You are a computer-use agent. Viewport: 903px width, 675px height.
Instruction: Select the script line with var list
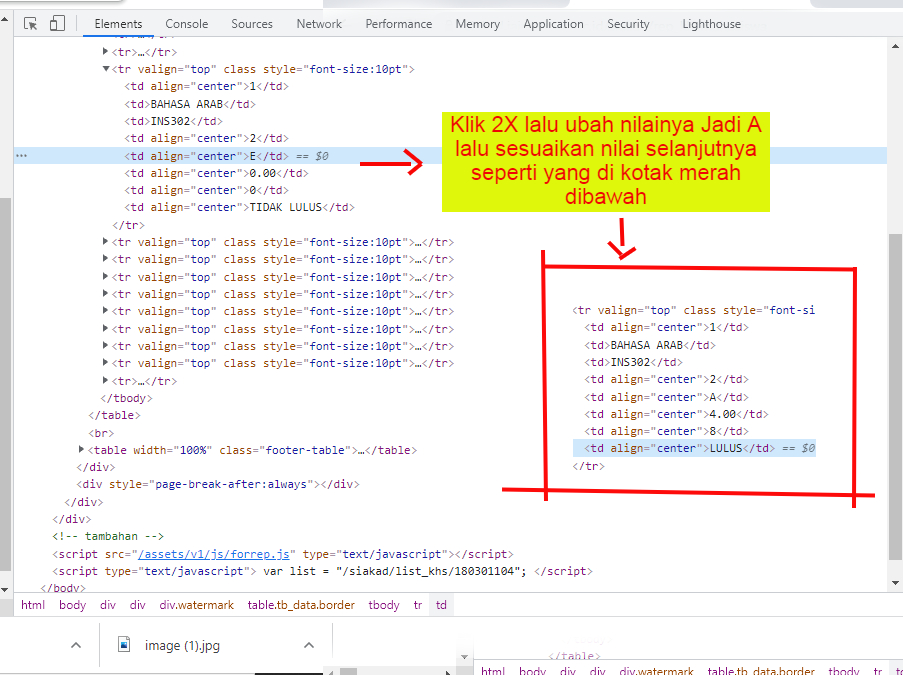[x=322, y=571]
